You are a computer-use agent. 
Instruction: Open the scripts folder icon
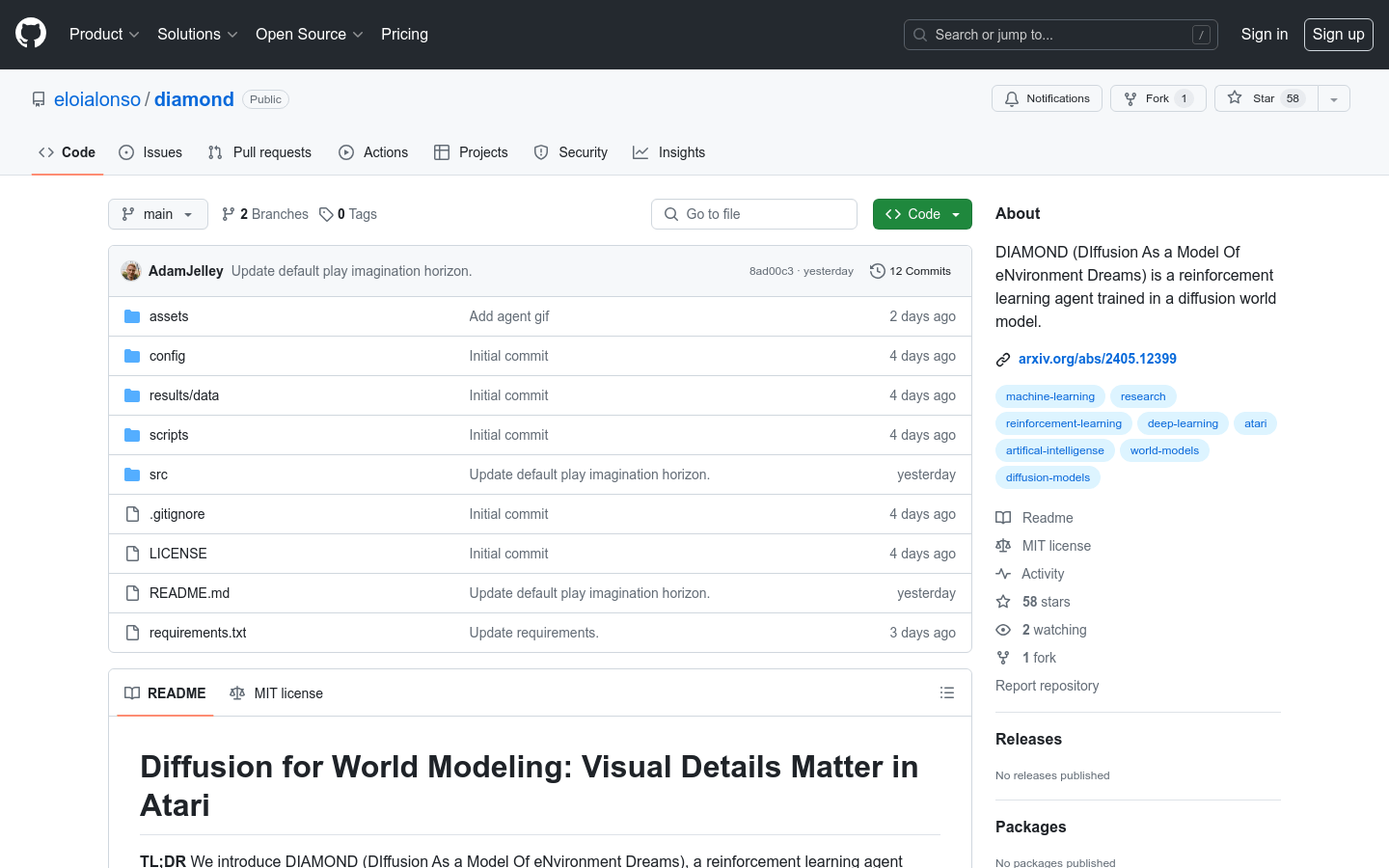pos(132,435)
